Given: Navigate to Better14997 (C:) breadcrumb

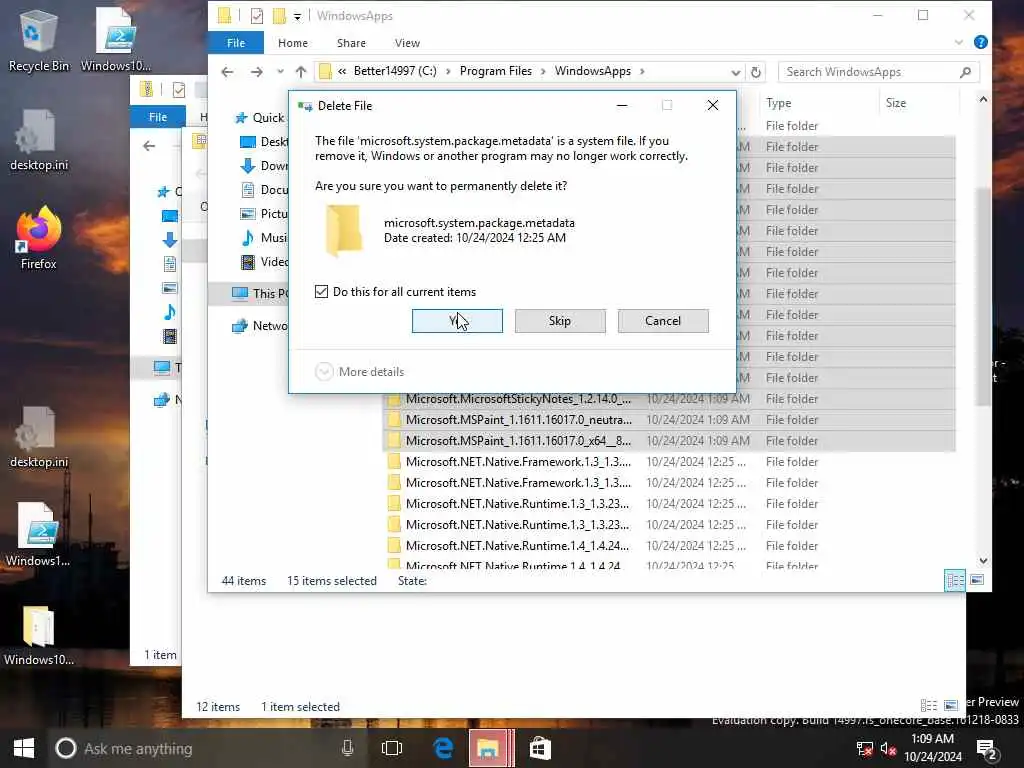Looking at the screenshot, I should (395, 71).
